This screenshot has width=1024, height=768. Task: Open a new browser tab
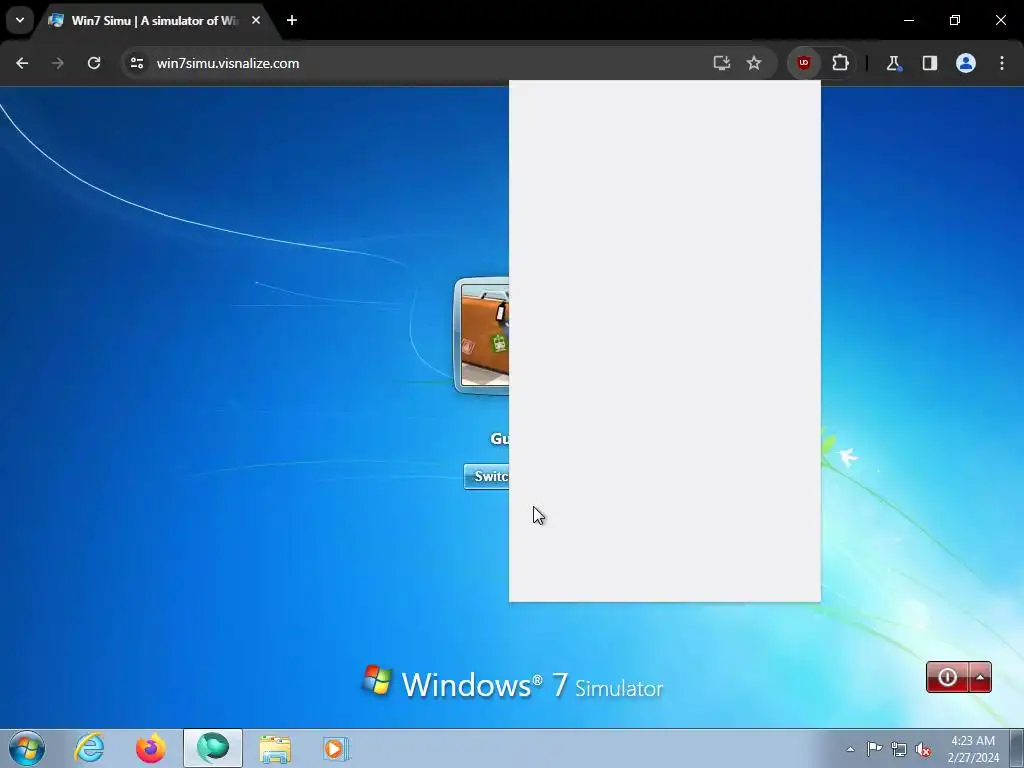(292, 20)
